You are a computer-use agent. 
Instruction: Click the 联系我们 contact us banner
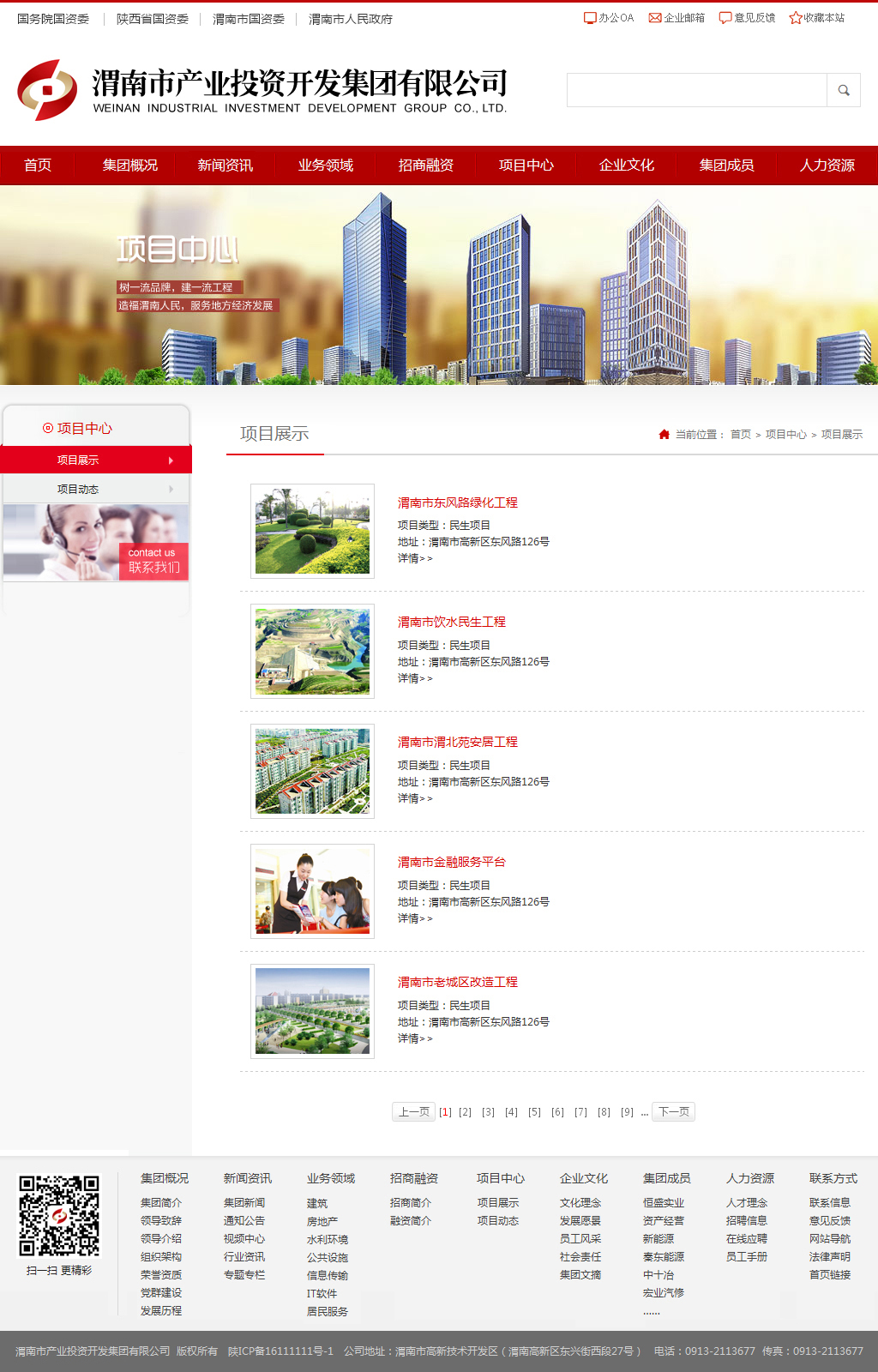pyautogui.click(x=96, y=543)
